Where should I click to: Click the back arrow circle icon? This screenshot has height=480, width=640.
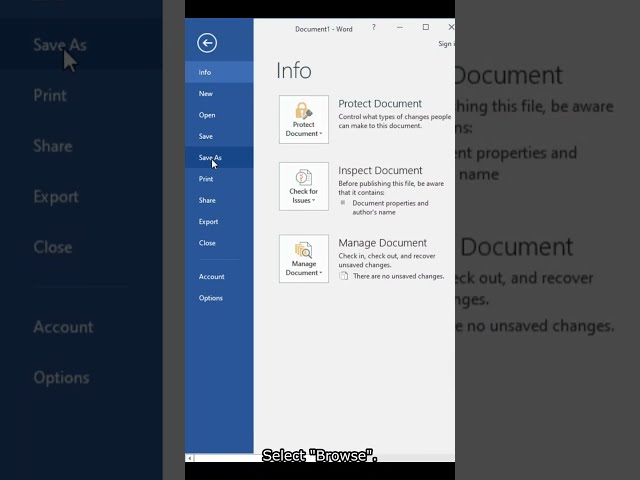click(x=207, y=43)
